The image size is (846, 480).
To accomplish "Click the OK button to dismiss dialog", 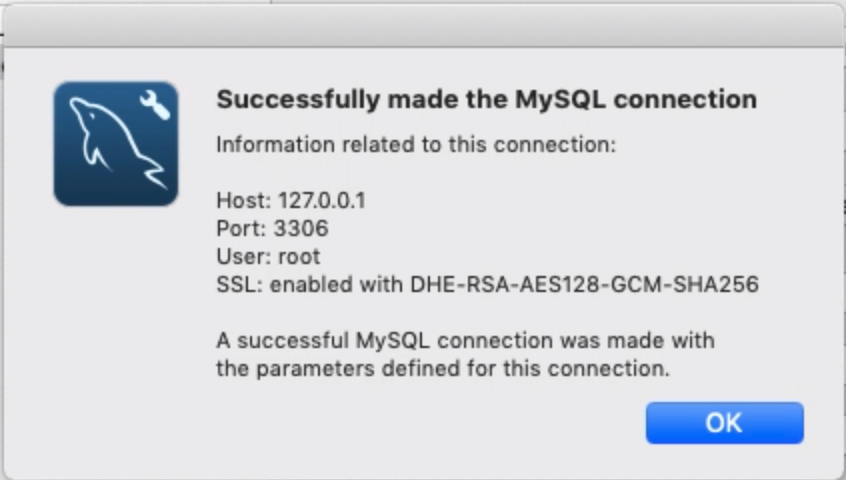I will 724,423.
